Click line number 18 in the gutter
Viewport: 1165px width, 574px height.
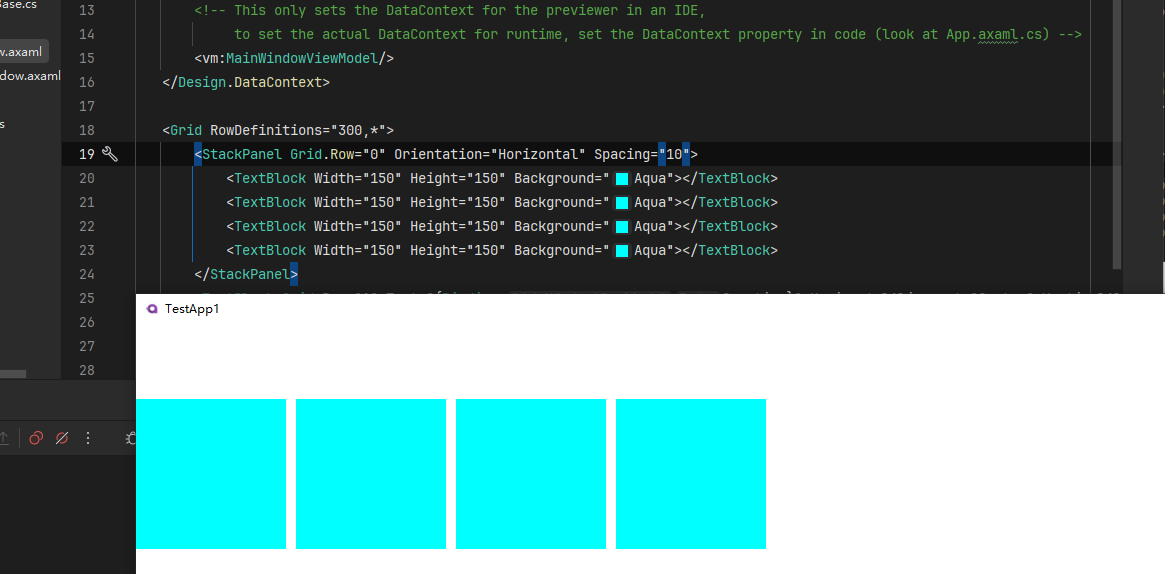[86, 130]
